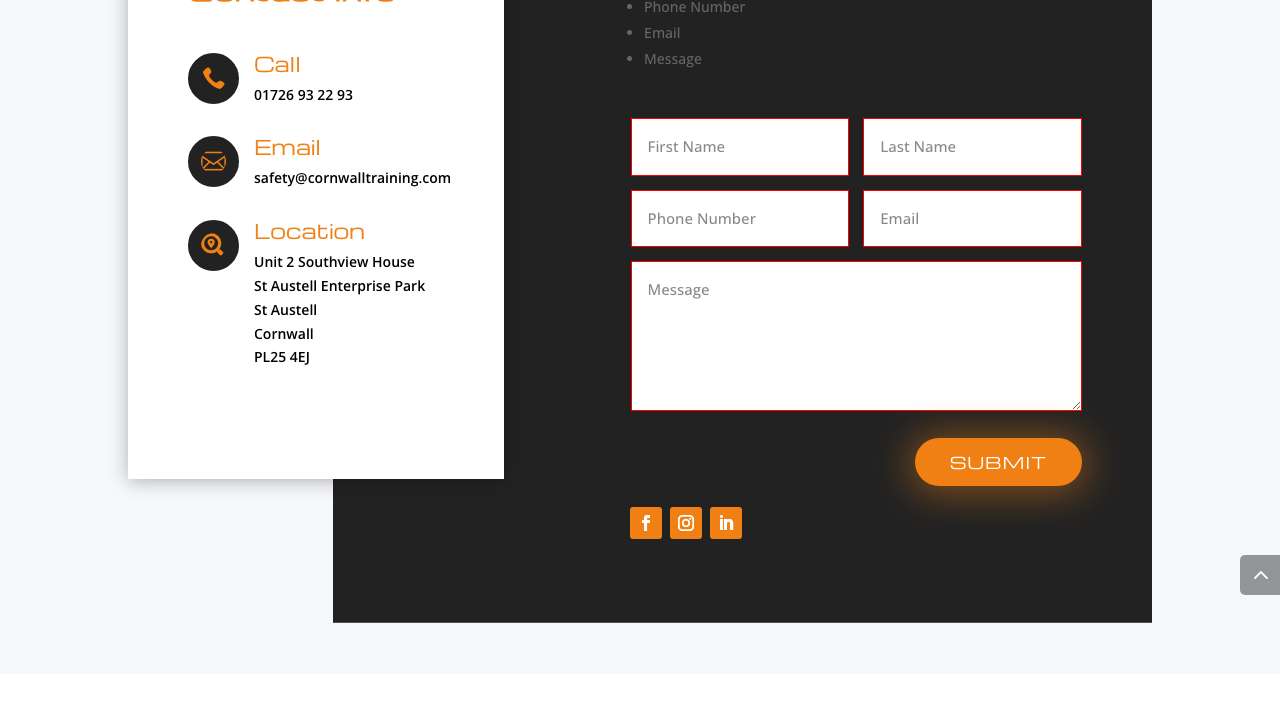Open the LinkedIn social link
The width and height of the screenshot is (1280, 720).
click(726, 523)
